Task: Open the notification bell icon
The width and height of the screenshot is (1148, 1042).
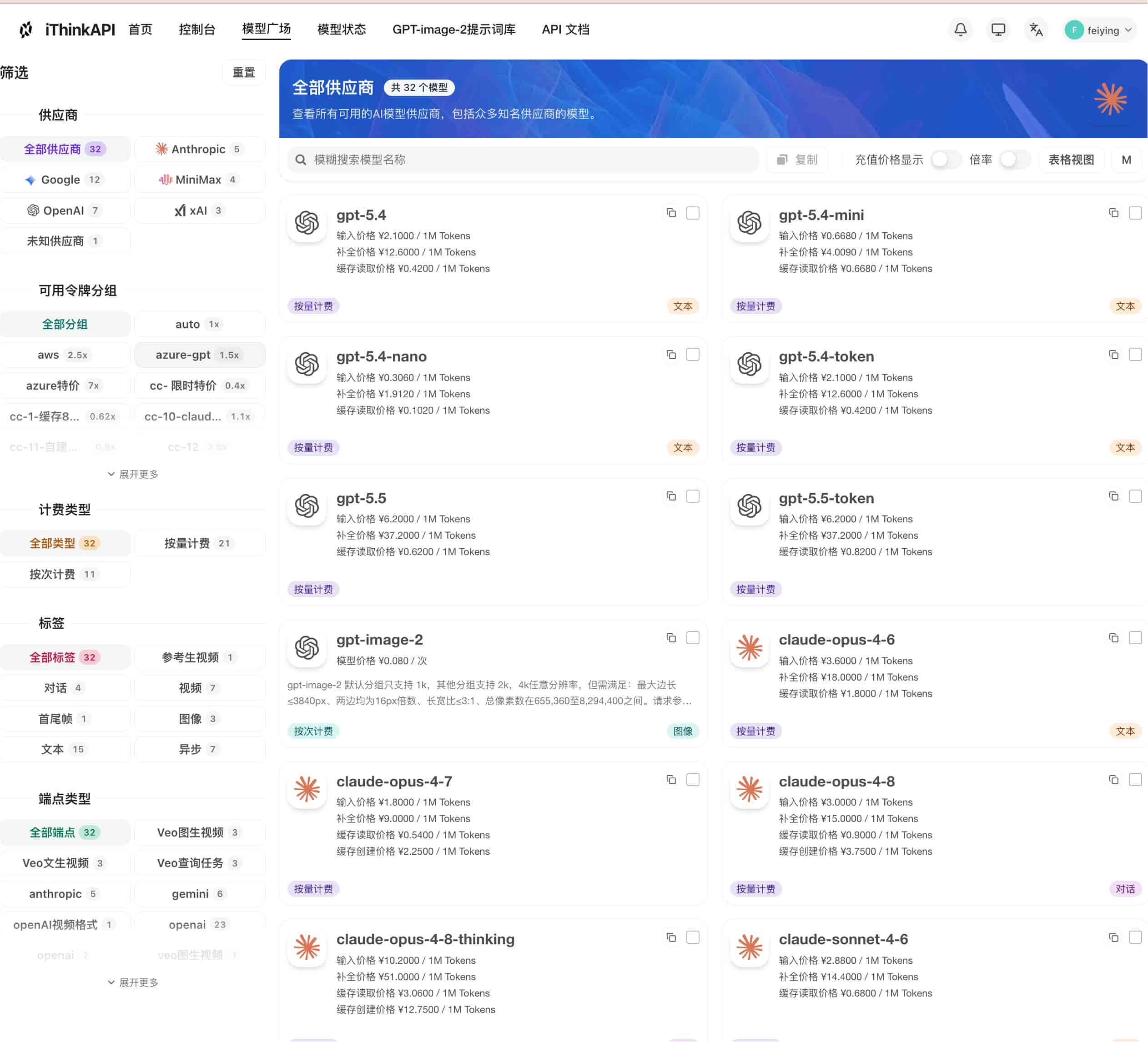Action: click(960, 30)
